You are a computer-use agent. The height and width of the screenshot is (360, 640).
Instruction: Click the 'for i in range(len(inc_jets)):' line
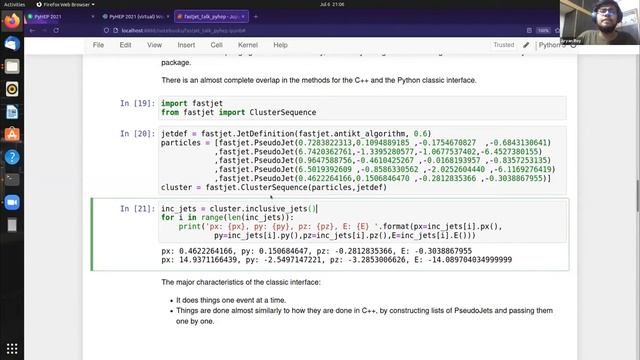(x=227, y=218)
